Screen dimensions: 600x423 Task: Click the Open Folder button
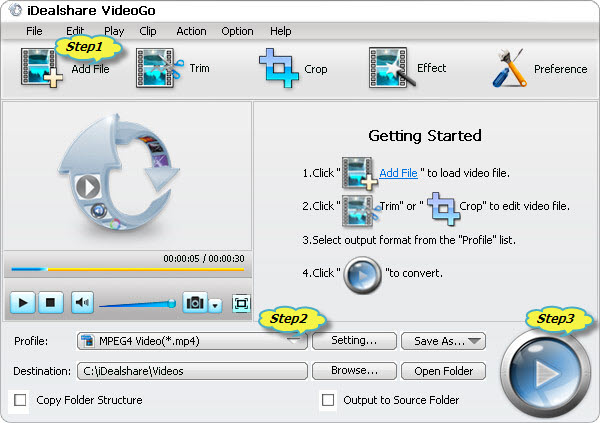443,371
